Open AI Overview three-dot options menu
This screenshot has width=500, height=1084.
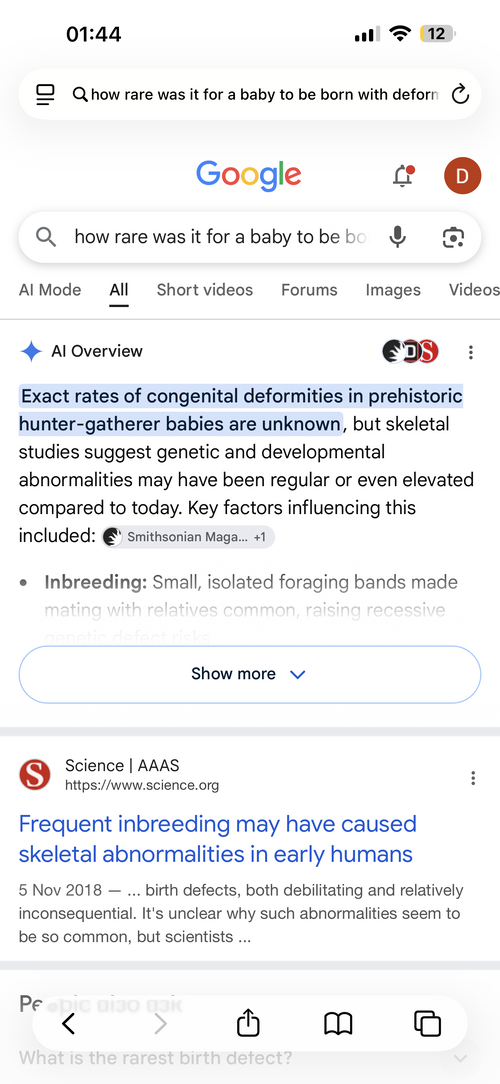(471, 352)
